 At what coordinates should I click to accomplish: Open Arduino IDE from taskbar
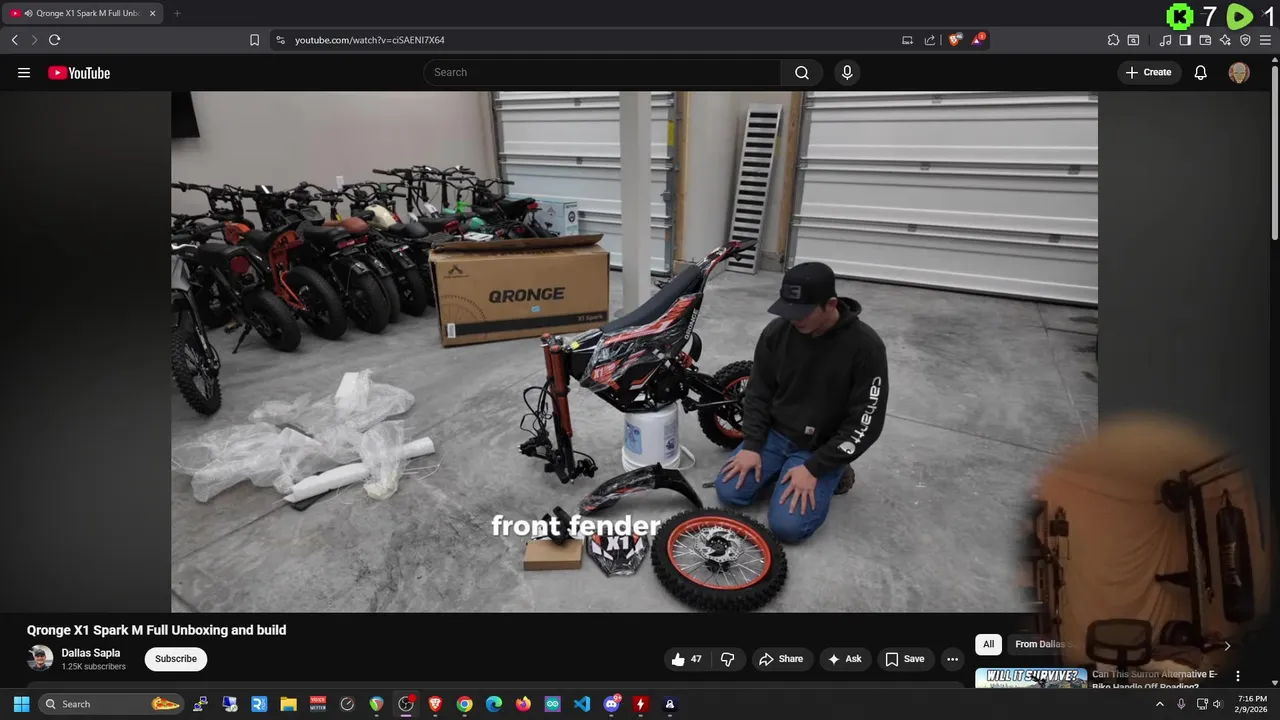point(553,704)
